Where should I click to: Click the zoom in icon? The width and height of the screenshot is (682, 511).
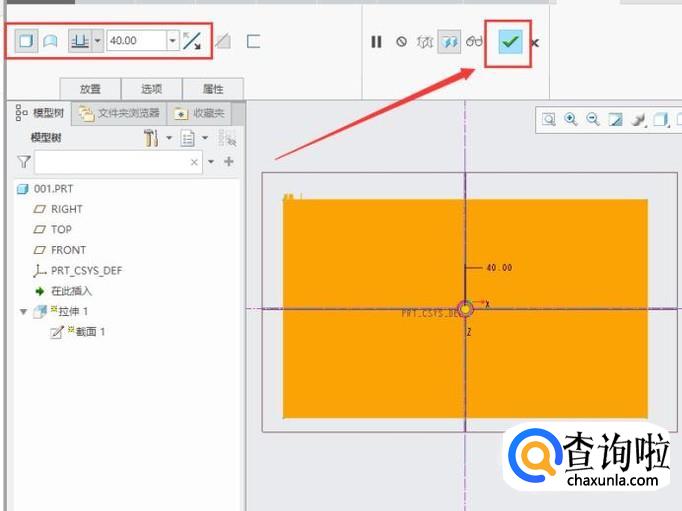point(571,119)
